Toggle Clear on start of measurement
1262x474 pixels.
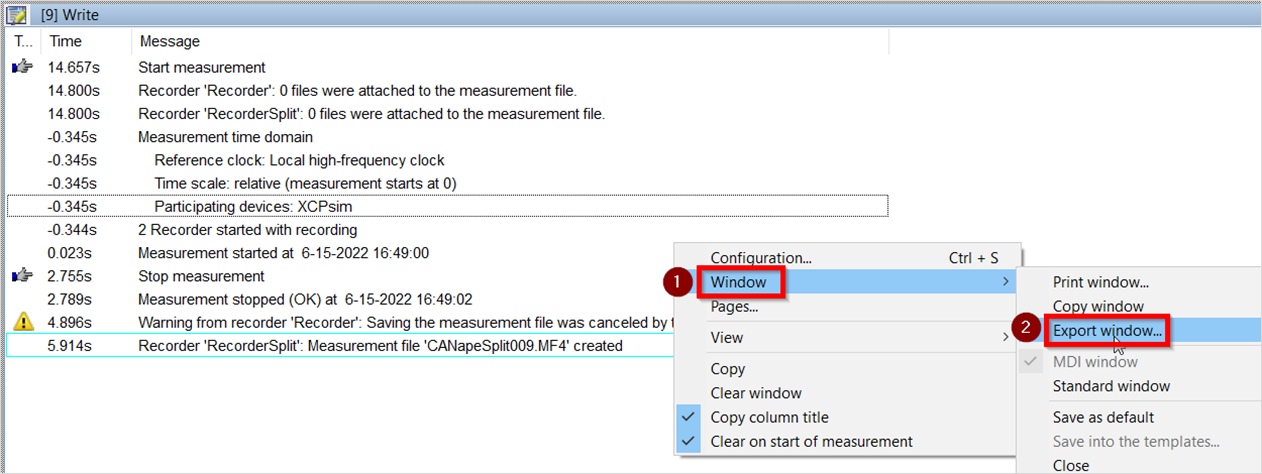(x=689, y=441)
